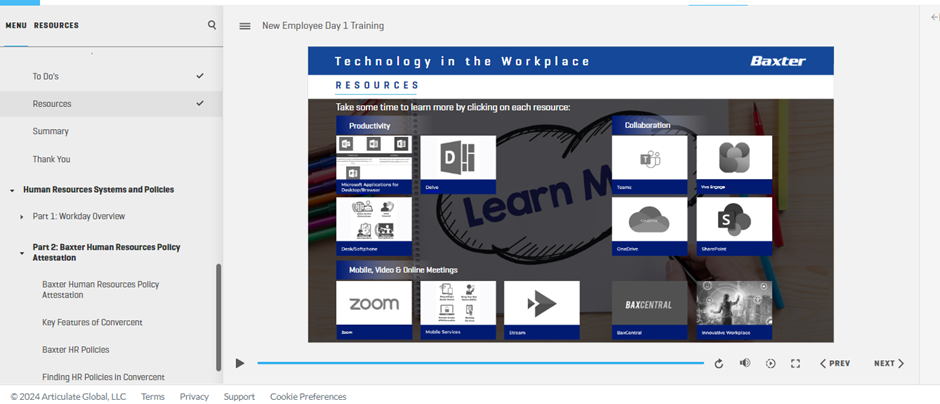
Task: Open Cookie Preferences footer link
Action: pyautogui.click(x=308, y=397)
